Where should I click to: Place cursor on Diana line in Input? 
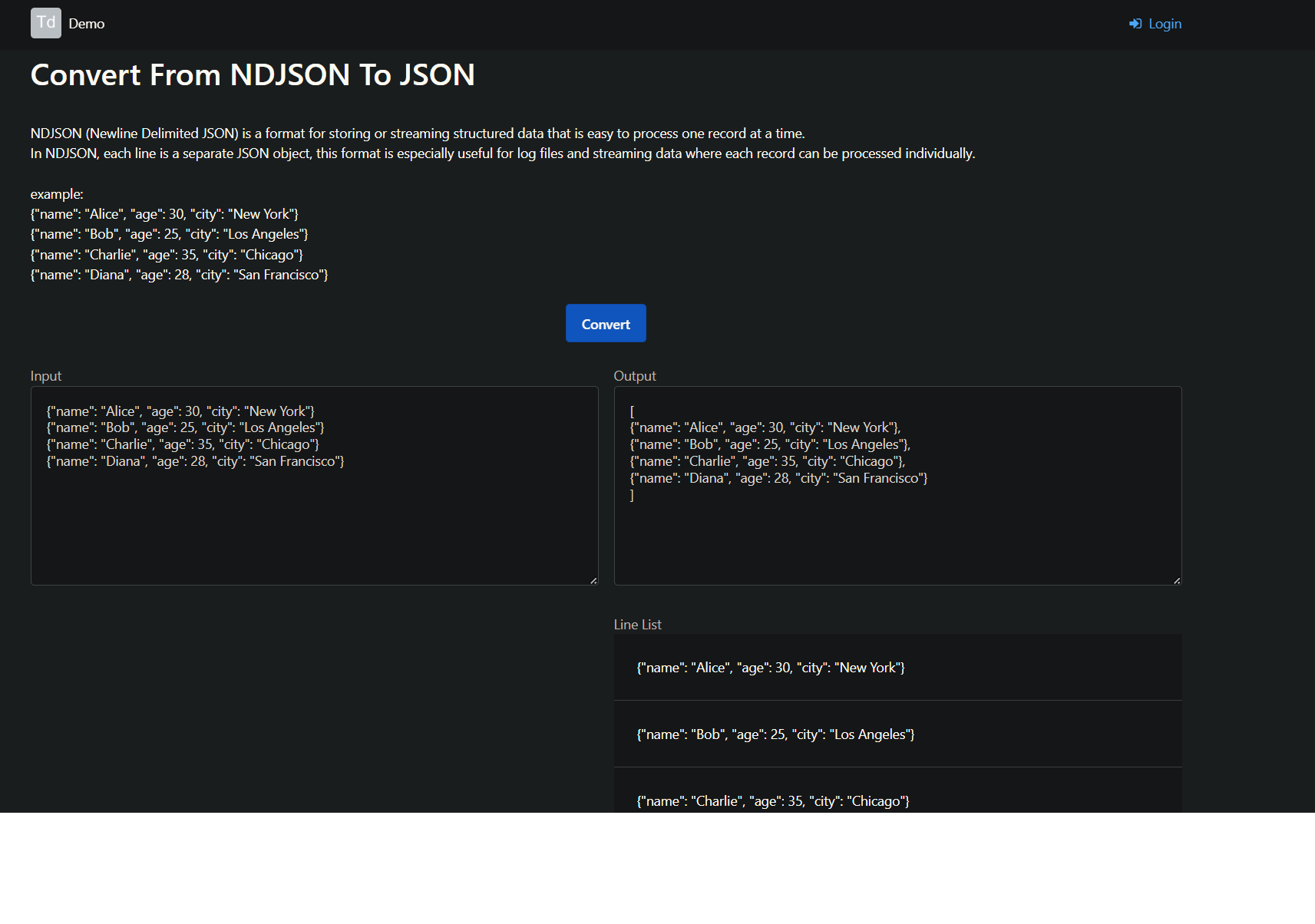pos(195,461)
